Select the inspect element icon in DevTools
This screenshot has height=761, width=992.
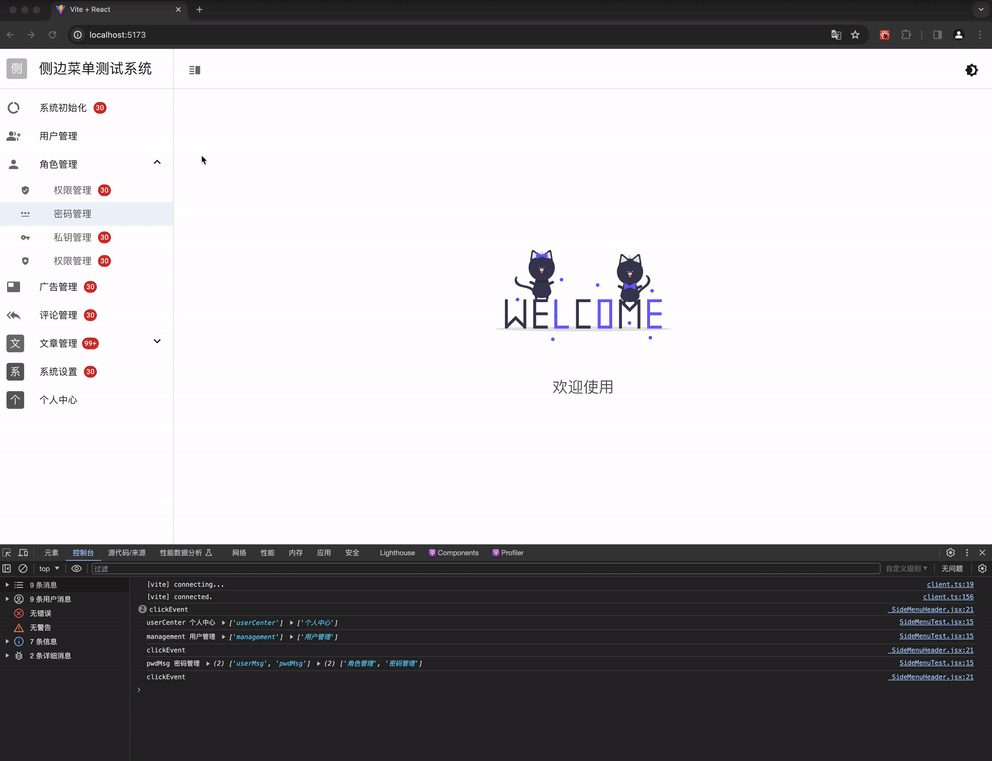pyautogui.click(x=7, y=552)
